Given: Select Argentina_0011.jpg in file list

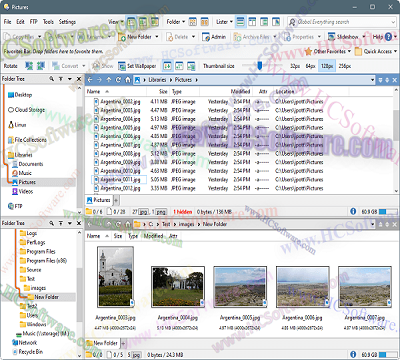Looking at the screenshot, I should click(120, 180).
